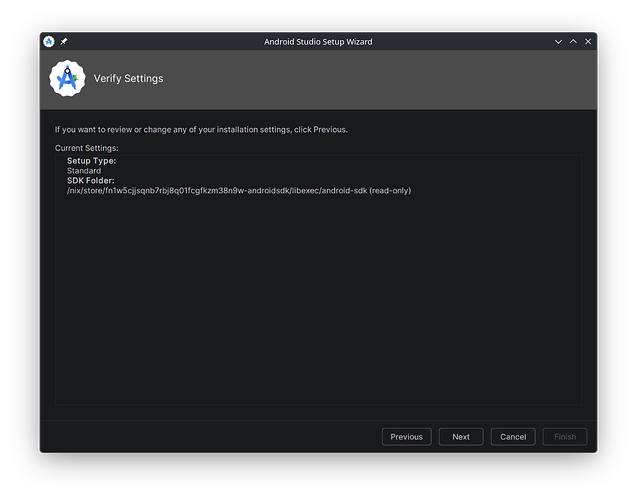
Task: Close the Setup Wizard window
Action: 588,41
